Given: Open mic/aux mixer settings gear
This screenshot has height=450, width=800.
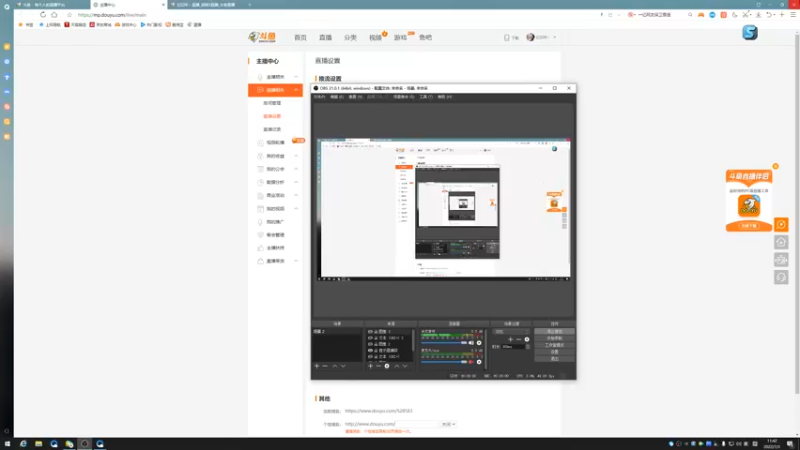Looking at the screenshot, I should point(479,362).
